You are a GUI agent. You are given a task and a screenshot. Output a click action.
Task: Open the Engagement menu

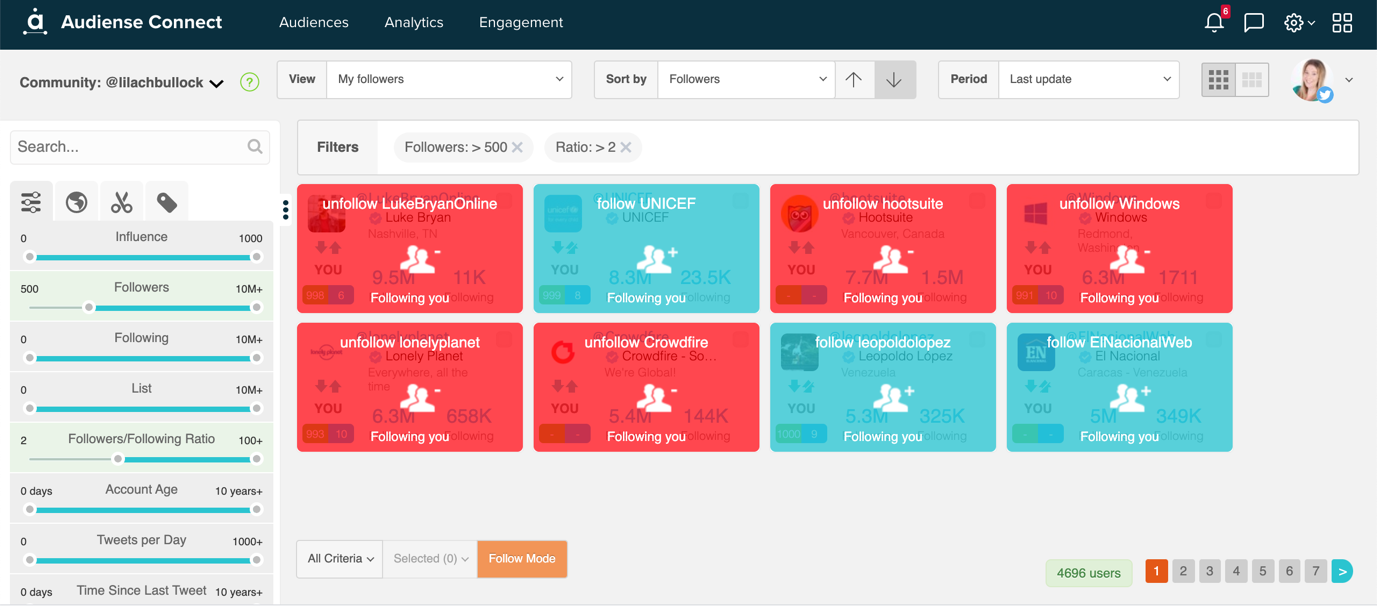coord(521,22)
